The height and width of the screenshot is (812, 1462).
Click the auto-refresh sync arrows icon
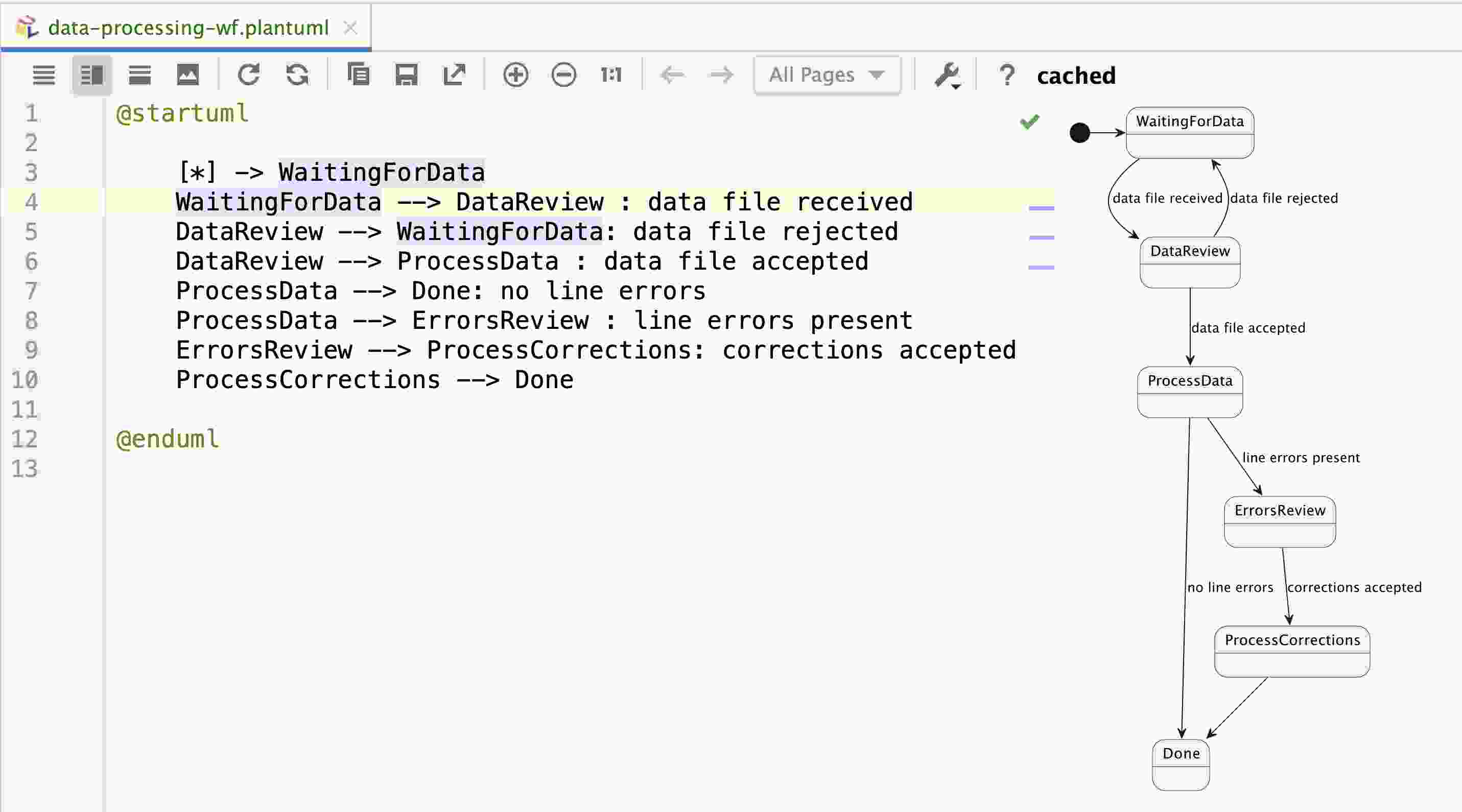tap(297, 75)
